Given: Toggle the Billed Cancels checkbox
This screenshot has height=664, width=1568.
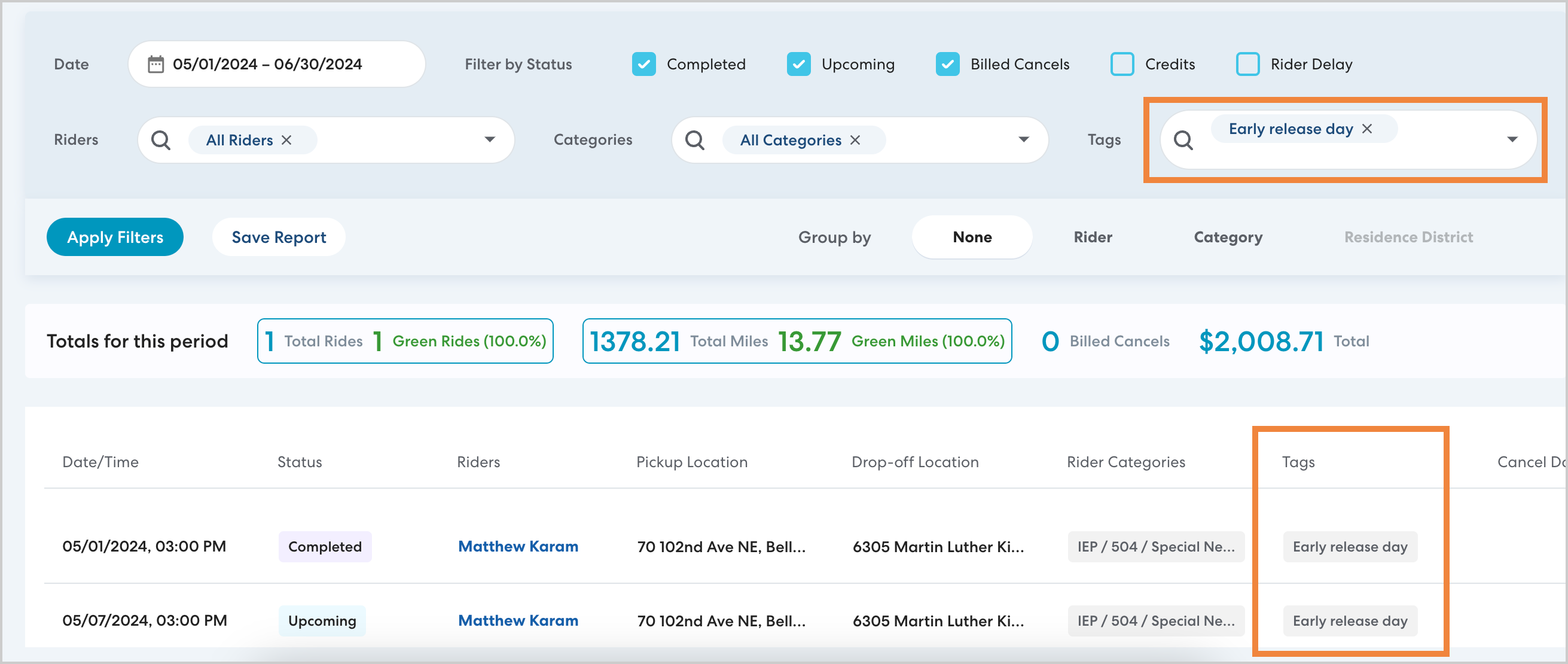Looking at the screenshot, I should click(x=947, y=64).
